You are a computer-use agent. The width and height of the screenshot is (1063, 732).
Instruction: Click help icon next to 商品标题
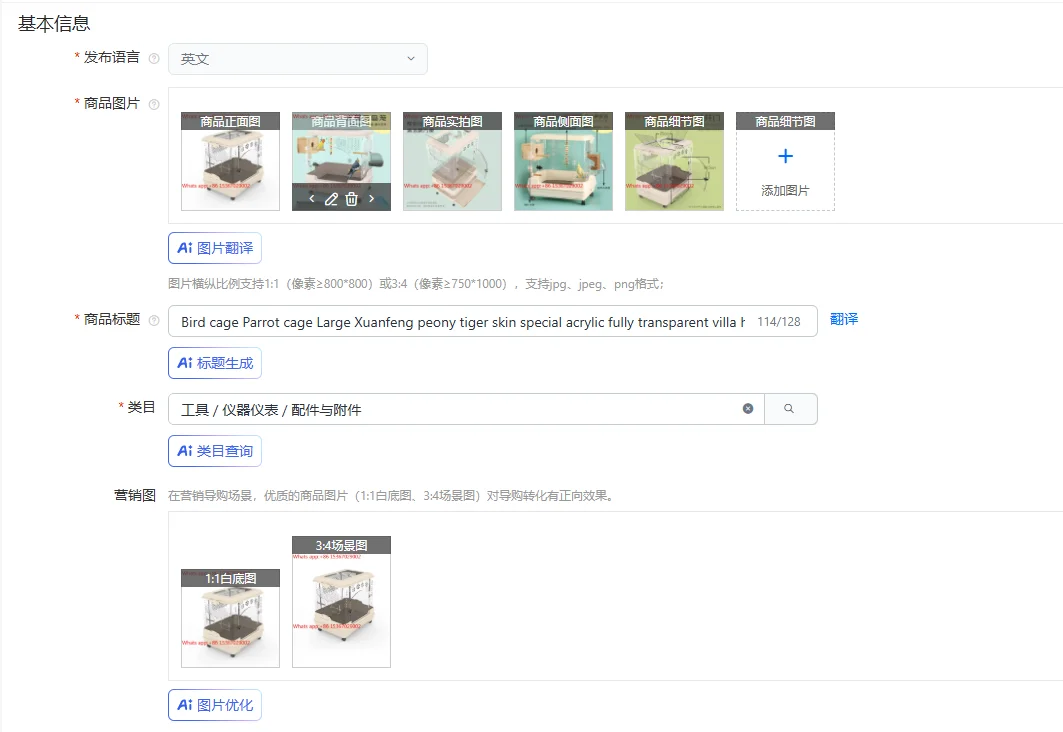(154, 320)
